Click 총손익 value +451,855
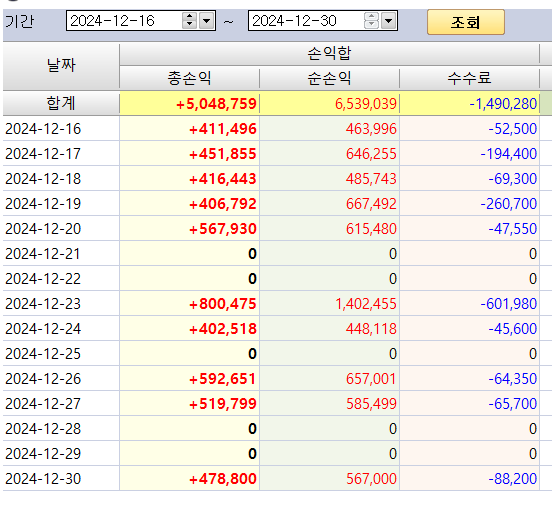This screenshot has width=552, height=510. tap(223, 154)
